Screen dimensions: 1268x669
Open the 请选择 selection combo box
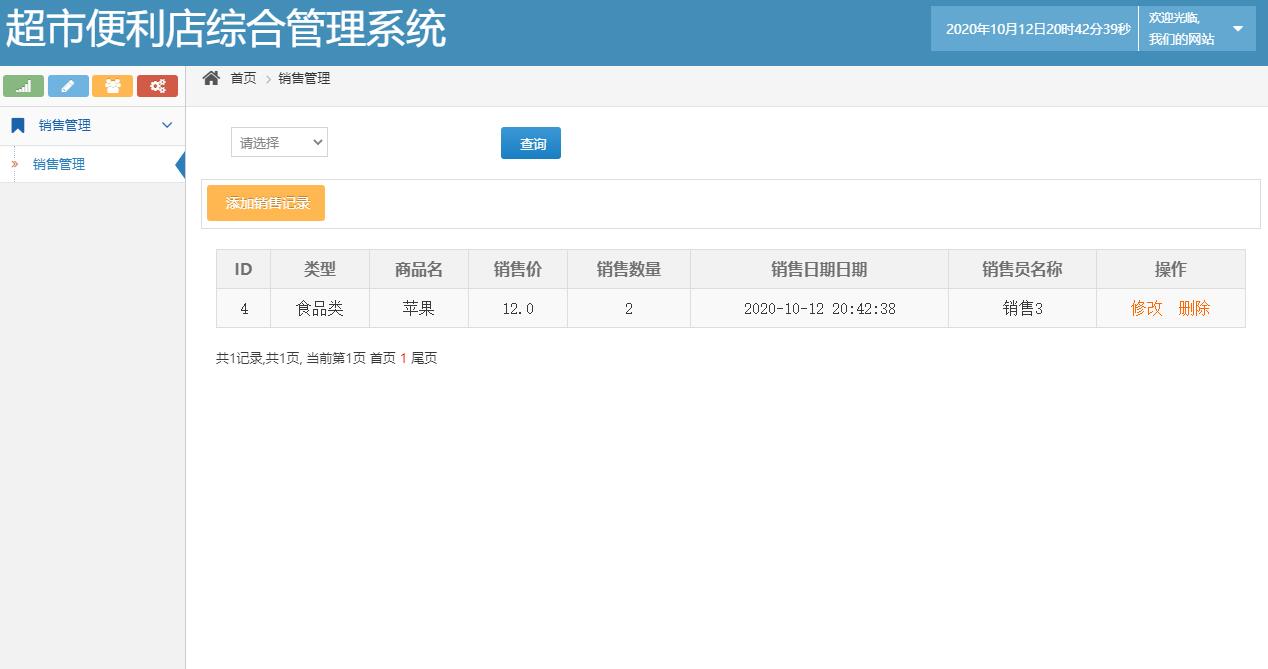[x=278, y=142]
